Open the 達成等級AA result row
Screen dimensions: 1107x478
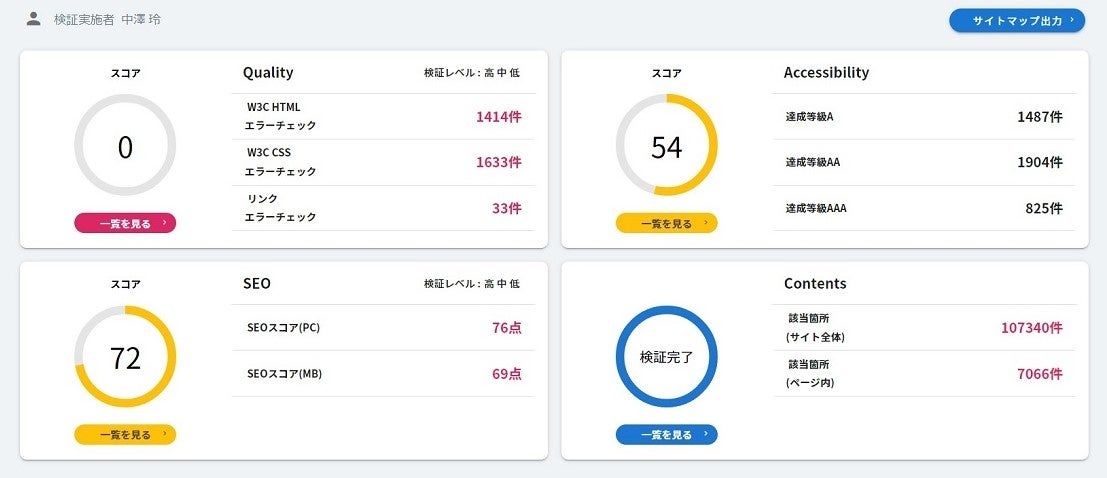coord(924,163)
